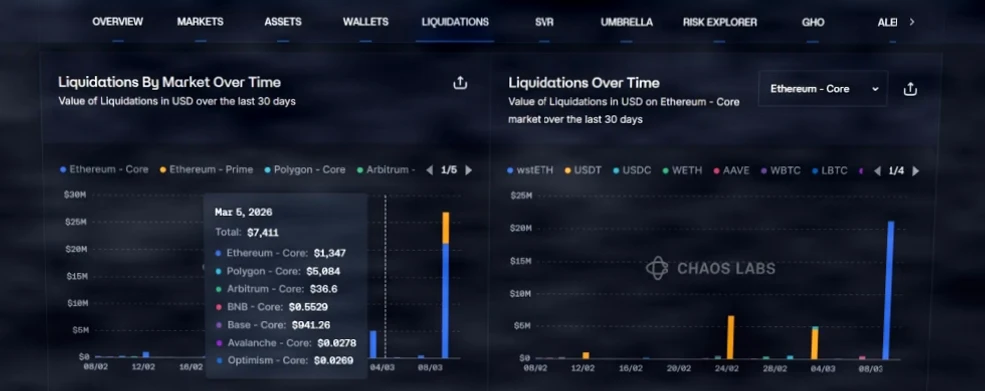The width and height of the screenshot is (985, 391).
Task: Click 'Liquidations Over Time' heading
Action: pos(584,83)
